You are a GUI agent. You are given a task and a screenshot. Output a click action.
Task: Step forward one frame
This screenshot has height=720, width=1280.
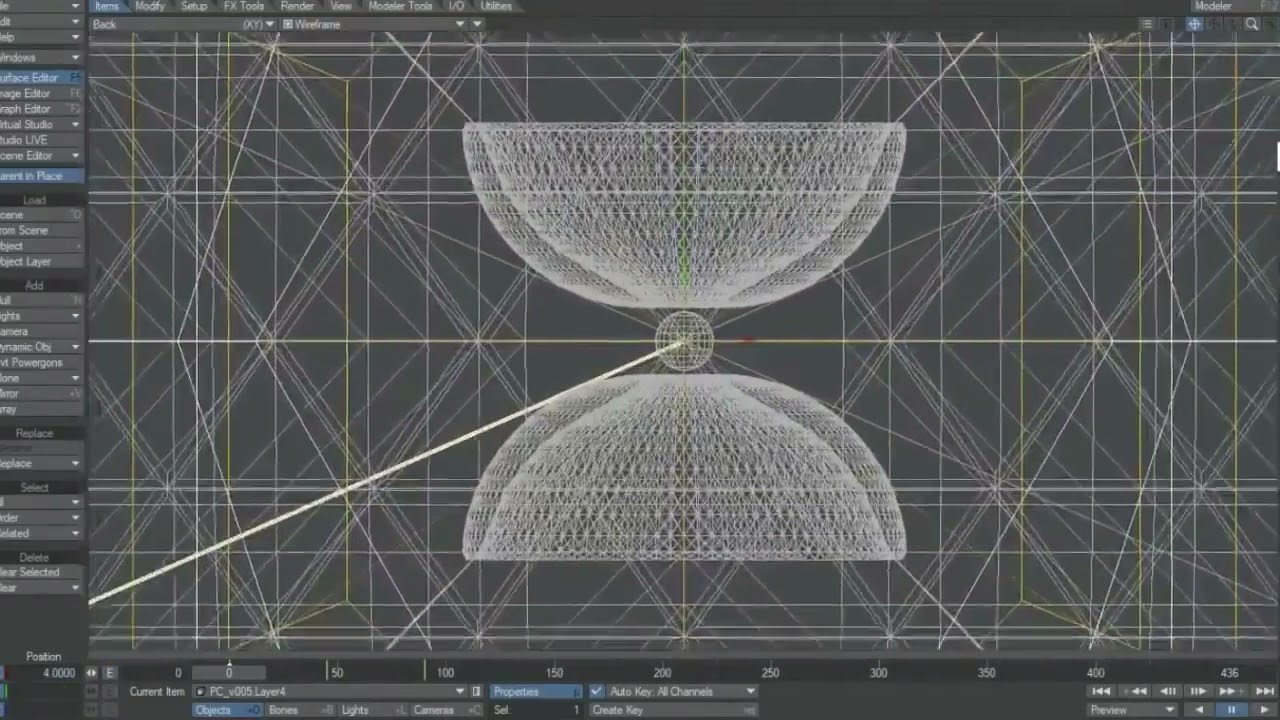click(x=1197, y=691)
